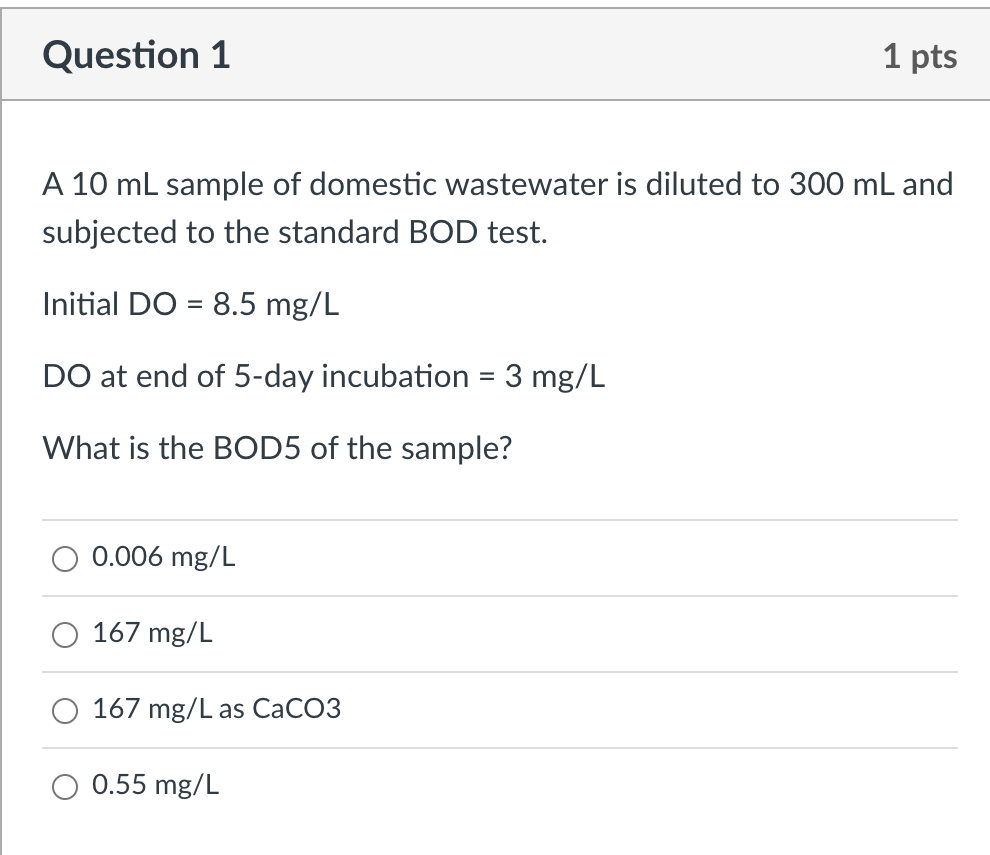Image resolution: width=990 pixels, height=855 pixels.
Task: Click 'subjected to the standard BOD test' line
Action: click(295, 232)
